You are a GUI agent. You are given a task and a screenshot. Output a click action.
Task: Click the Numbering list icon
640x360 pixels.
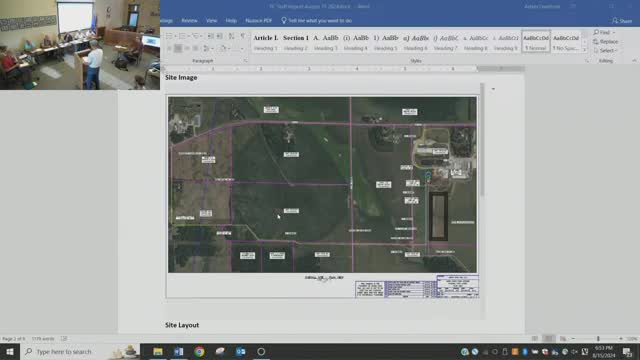pyautogui.click(x=183, y=36)
